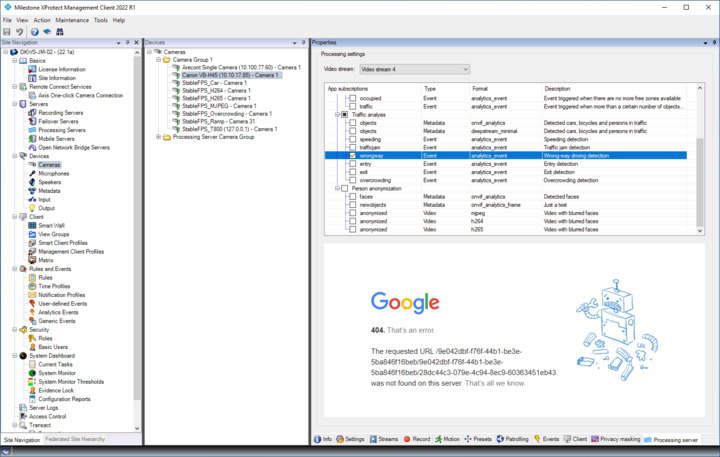The height and width of the screenshot is (457, 720).
Task: Click the Undo toolbar icon
Action: (x=20, y=32)
